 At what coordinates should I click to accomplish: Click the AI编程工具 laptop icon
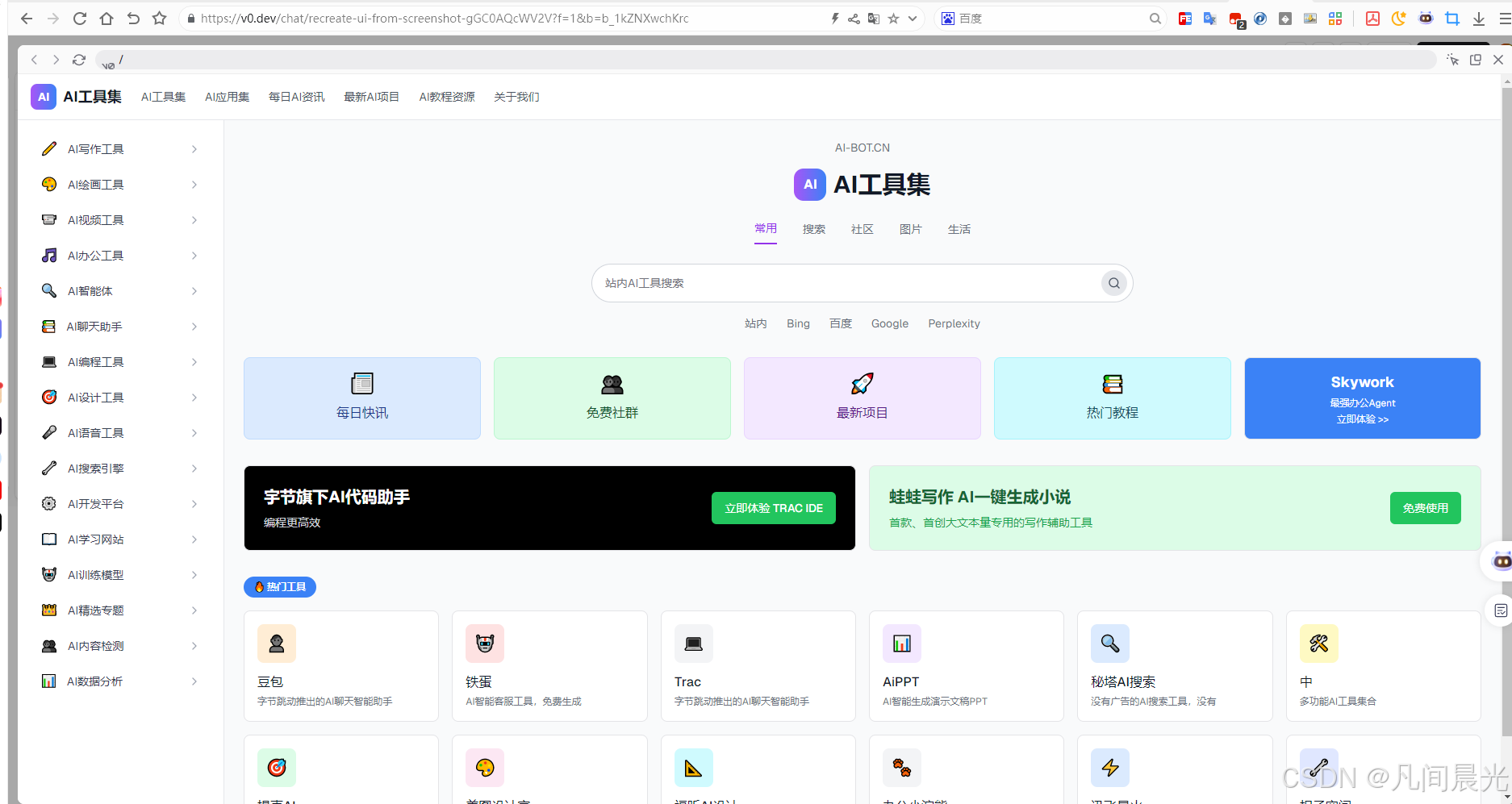point(49,362)
